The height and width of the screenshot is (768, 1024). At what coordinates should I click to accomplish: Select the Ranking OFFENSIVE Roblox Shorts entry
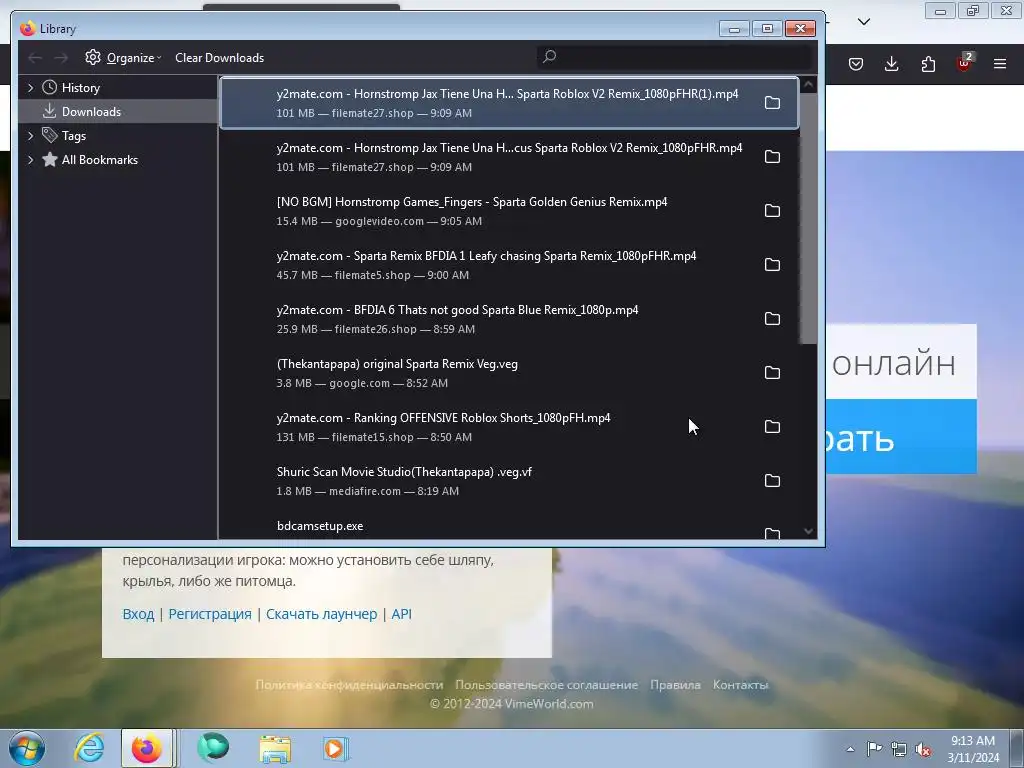(509, 427)
